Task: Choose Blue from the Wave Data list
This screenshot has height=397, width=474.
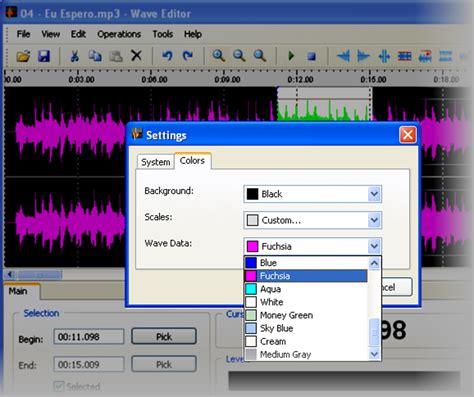Action: point(306,263)
